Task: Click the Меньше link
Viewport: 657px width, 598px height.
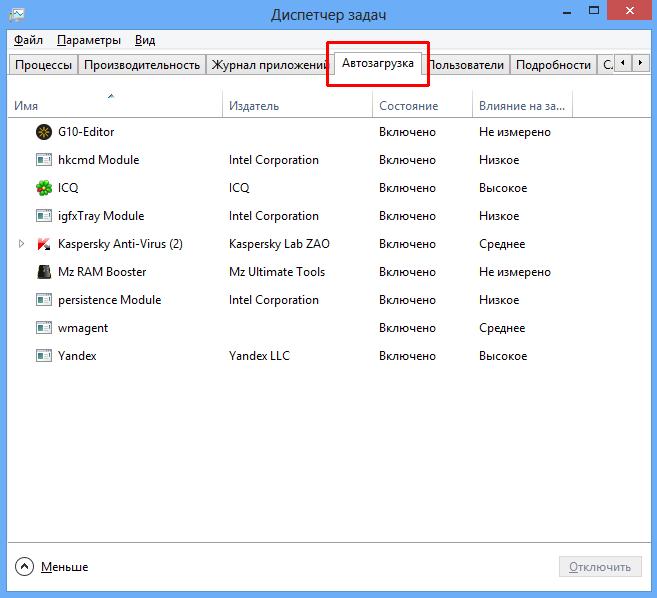Action: click(x=65, y=567)
